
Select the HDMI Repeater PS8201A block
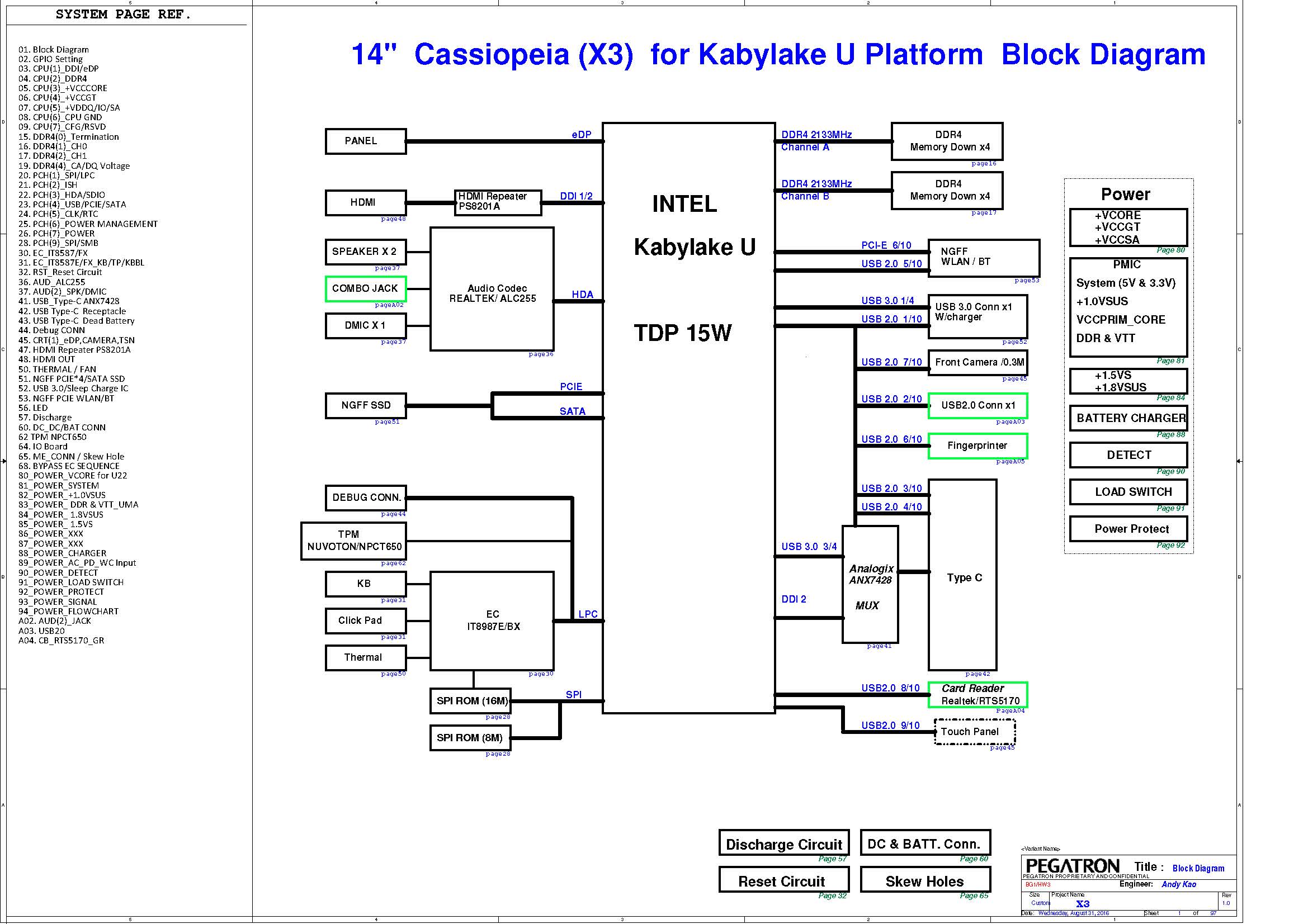497,202
